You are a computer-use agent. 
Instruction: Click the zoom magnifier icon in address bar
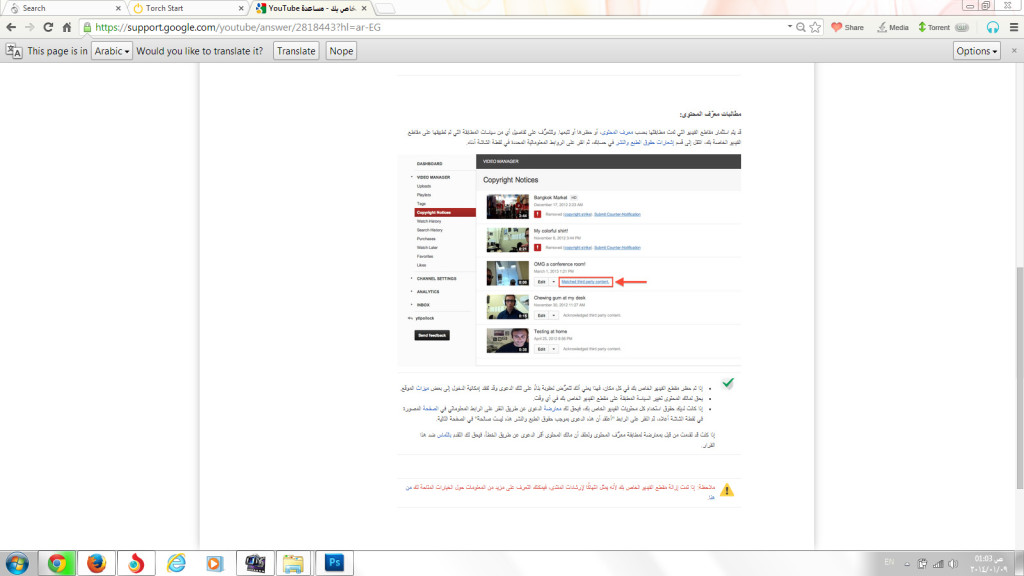(x=801, y=27)
